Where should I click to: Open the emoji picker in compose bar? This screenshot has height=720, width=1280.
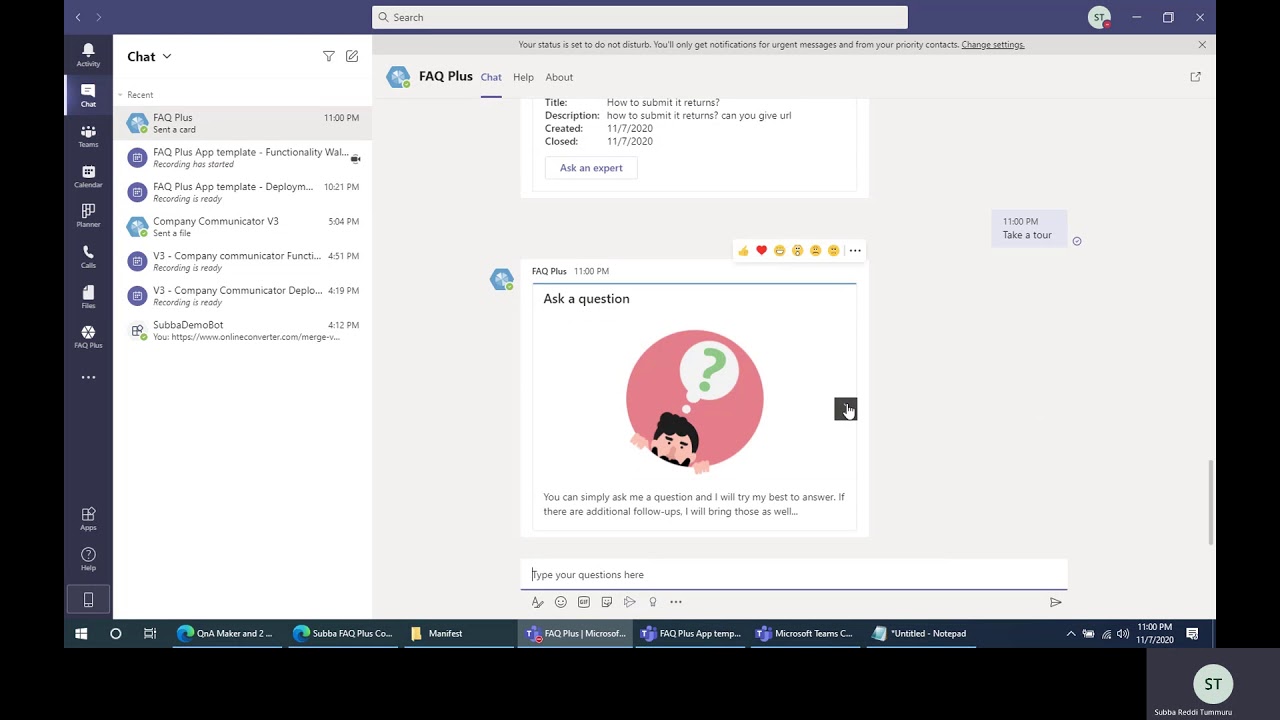(560, 602)
